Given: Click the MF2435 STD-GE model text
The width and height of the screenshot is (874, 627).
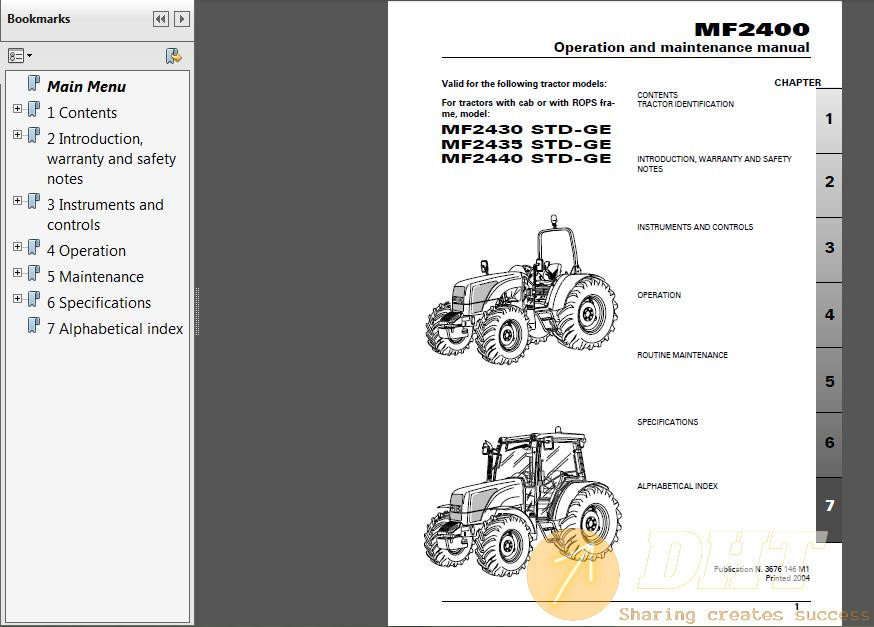Looking at the screenshot, I should pyautogui.click(x=526, y=144).
